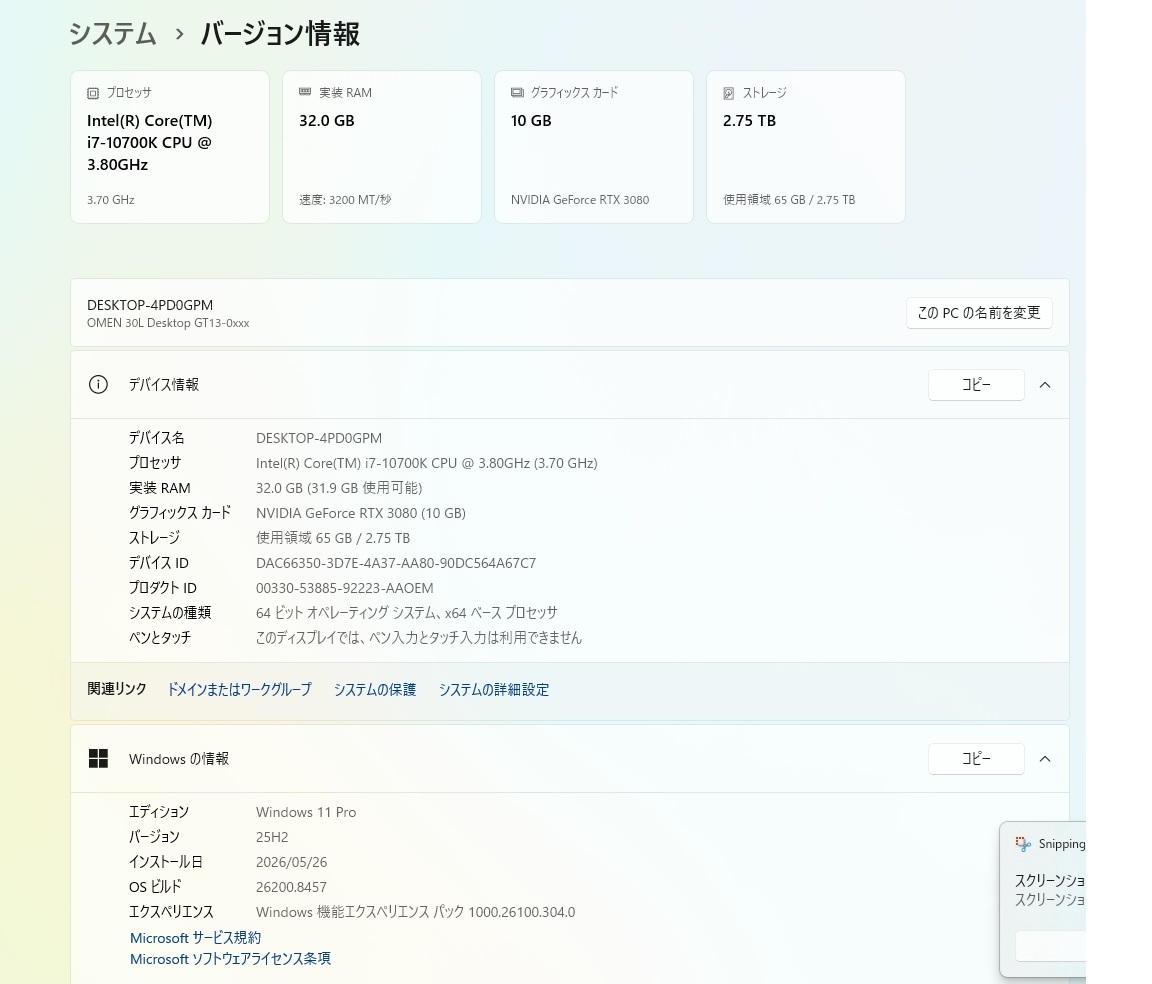
Task: Click the デバイス名 value DESKTOP-4PD0GPM
Action: point(319,438)
